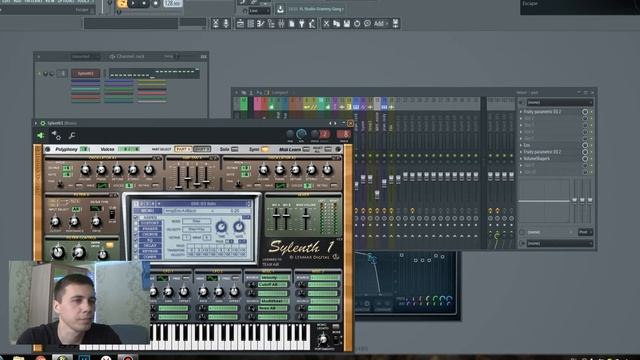
Task: Click the tempo tapper toolbar icon
Action: tap(312, 24)
